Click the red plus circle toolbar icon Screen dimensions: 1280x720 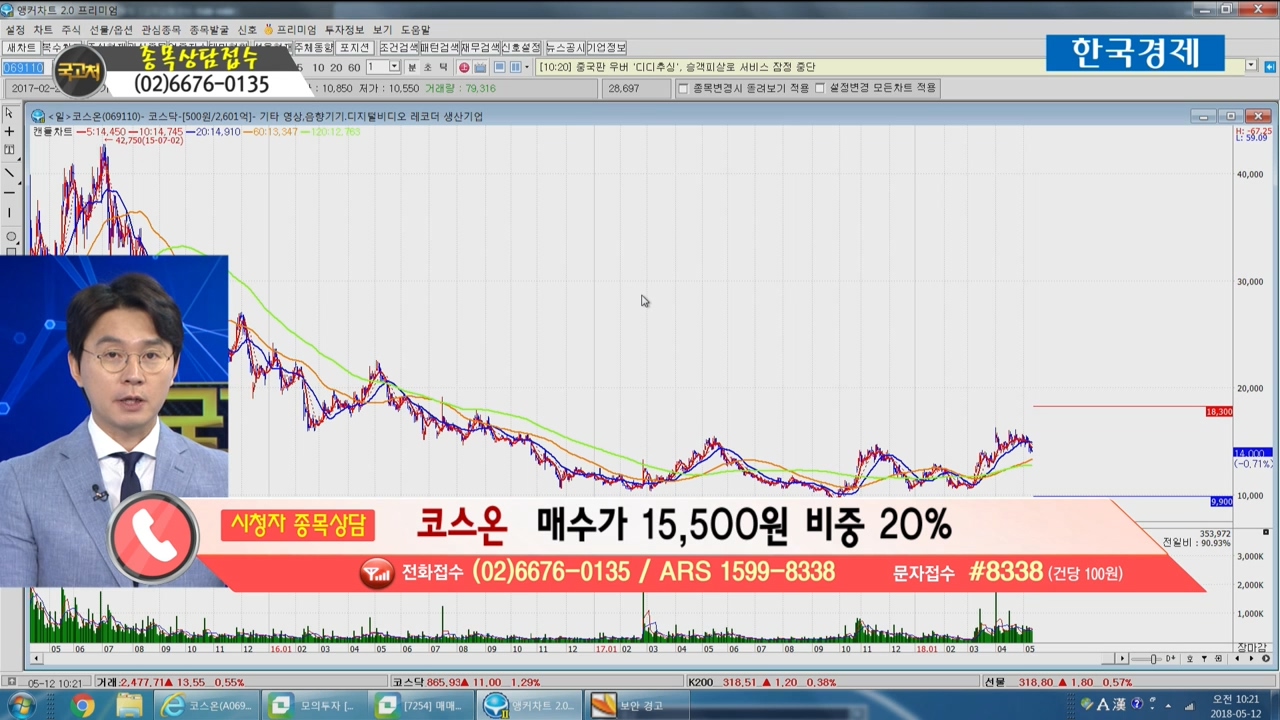tap(464, 67)
